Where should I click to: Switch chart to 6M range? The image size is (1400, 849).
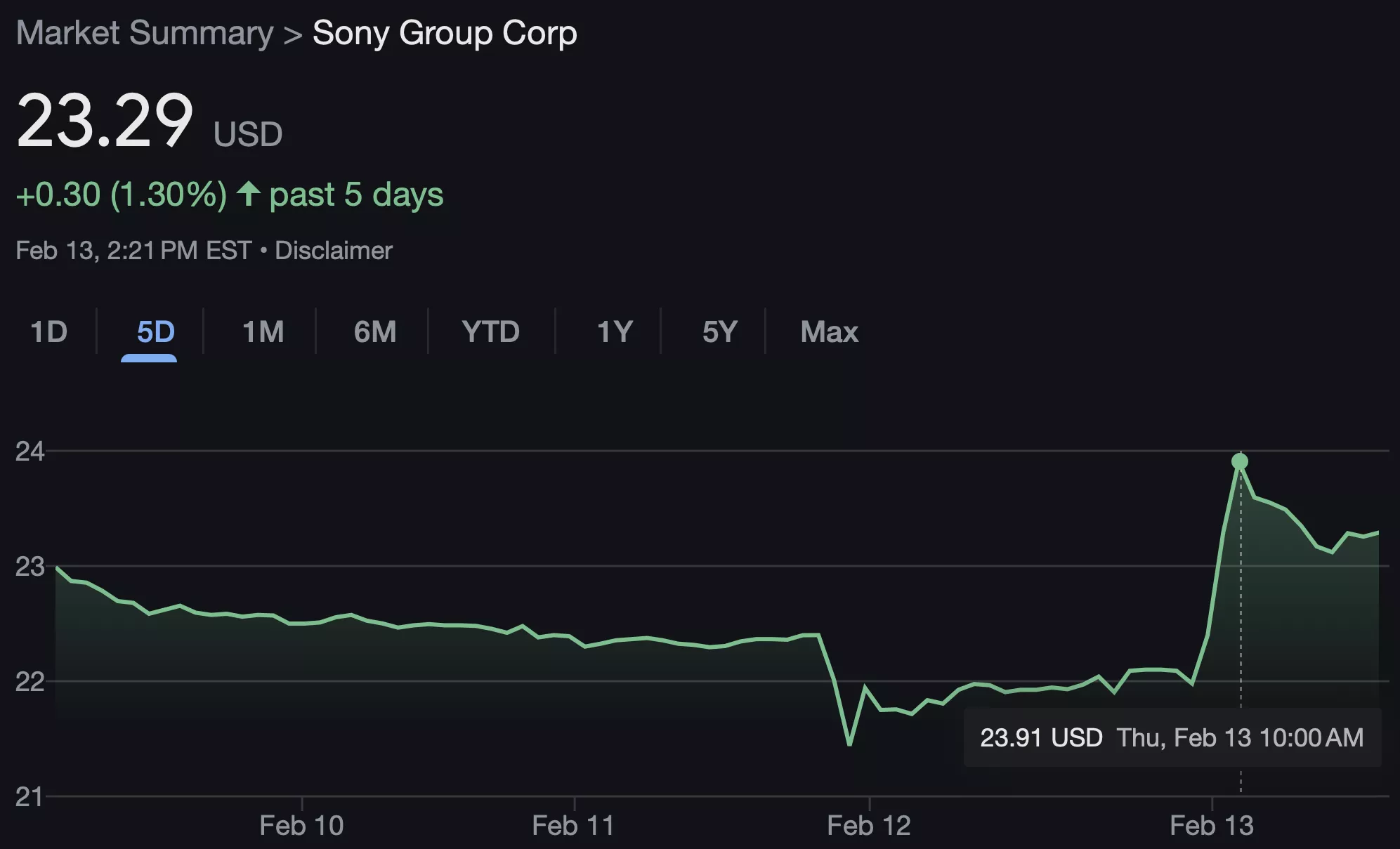tap(375, 331)
